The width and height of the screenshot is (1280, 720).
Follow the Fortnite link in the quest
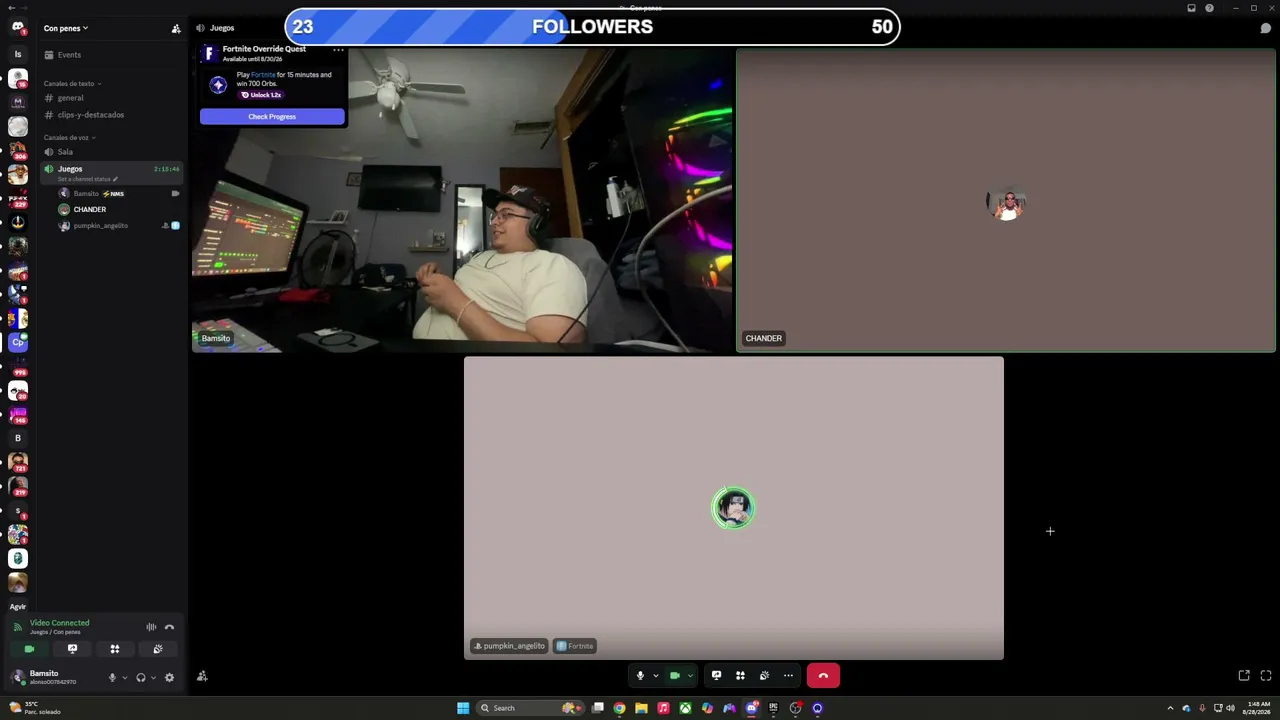(x=263, y=75)
